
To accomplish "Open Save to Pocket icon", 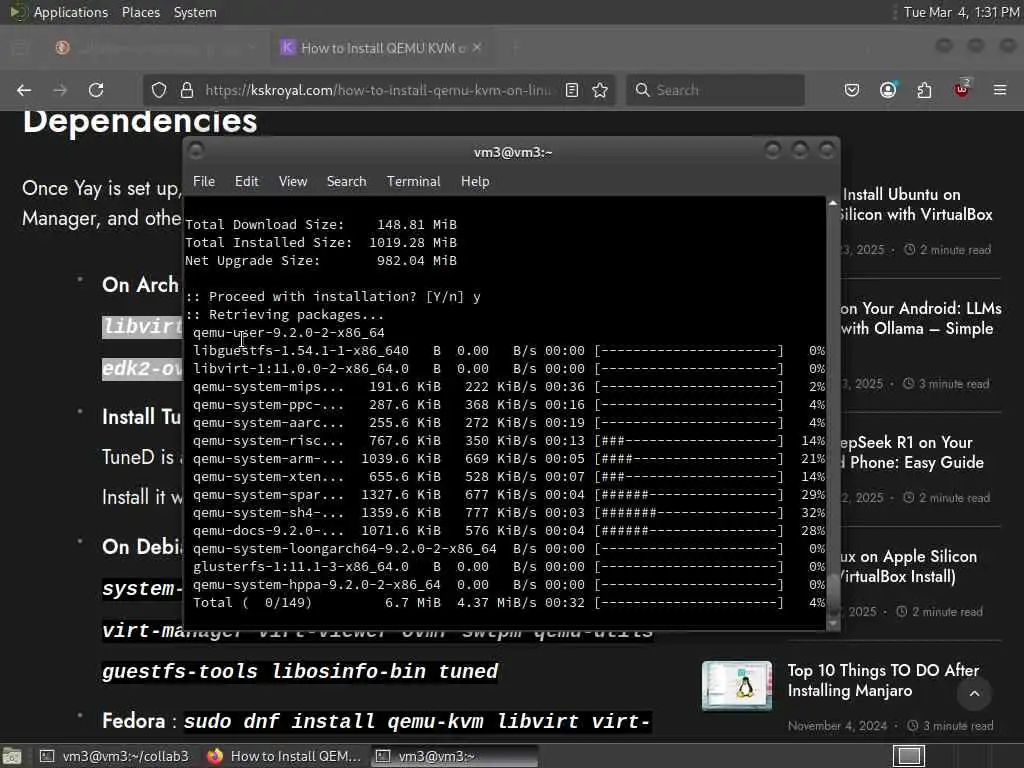I will point(852,90).
